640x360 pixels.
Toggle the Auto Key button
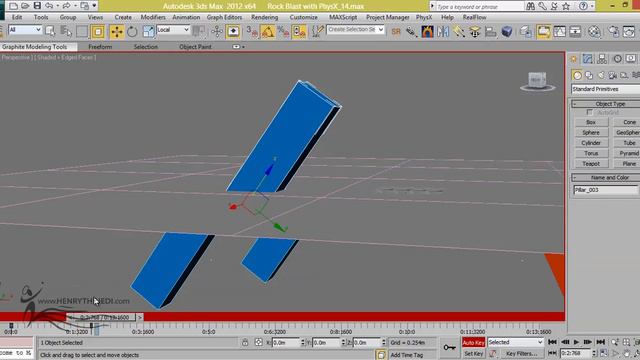473,342
